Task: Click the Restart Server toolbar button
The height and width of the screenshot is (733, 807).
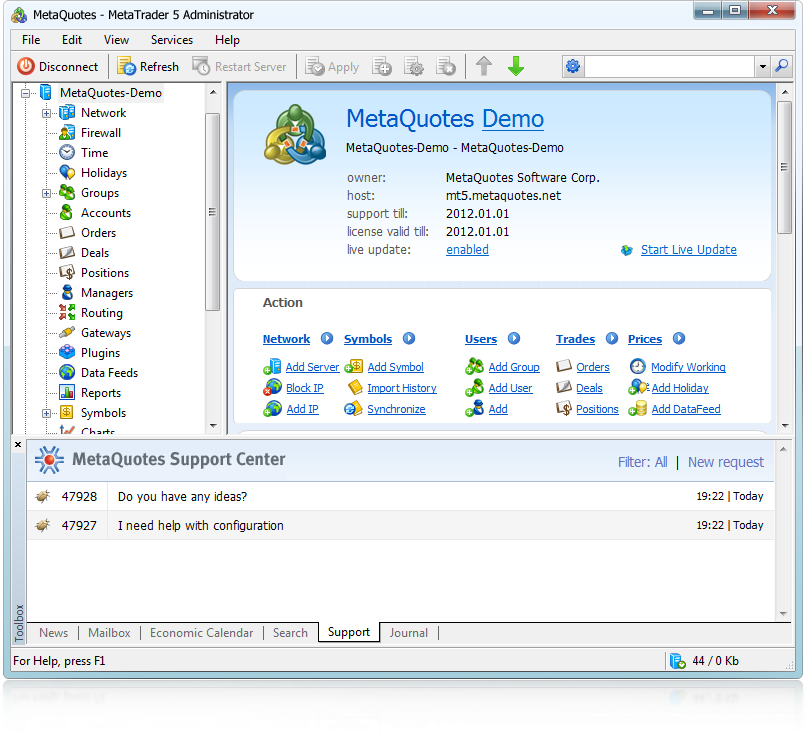Action: pos(239,67)
